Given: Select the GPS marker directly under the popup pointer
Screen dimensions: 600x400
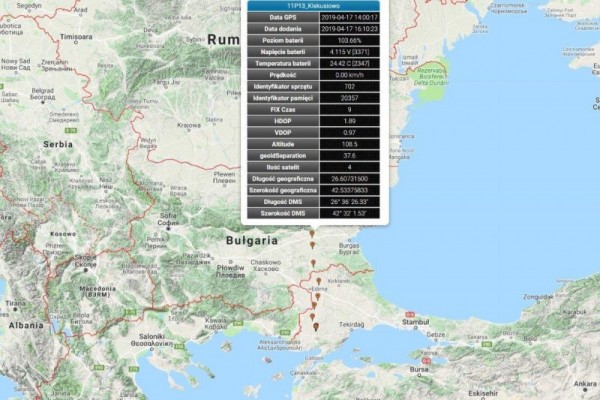Looking at the screenshot, I should click(312, 233).
